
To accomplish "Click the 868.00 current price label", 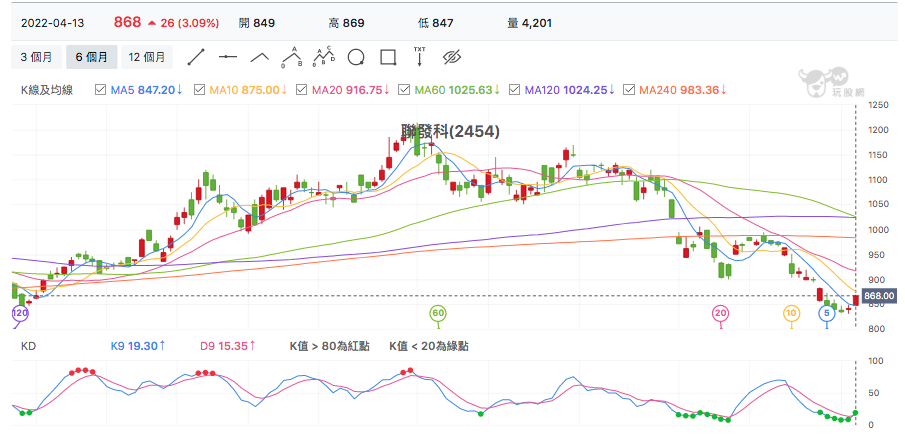I will (x=879, y=296).
